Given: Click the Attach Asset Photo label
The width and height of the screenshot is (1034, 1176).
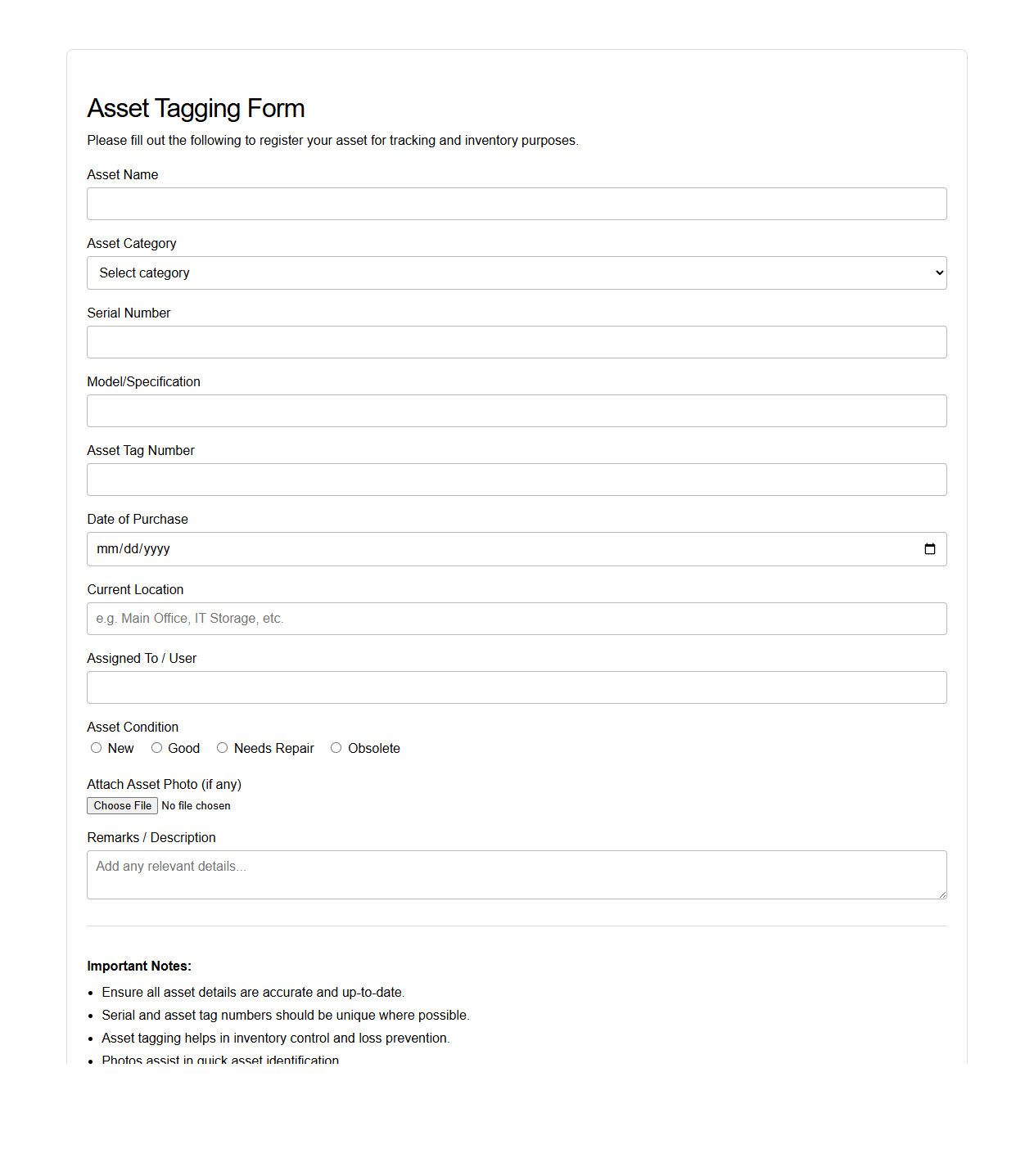Looking at the screenshot, I should [x=164, y=784].
